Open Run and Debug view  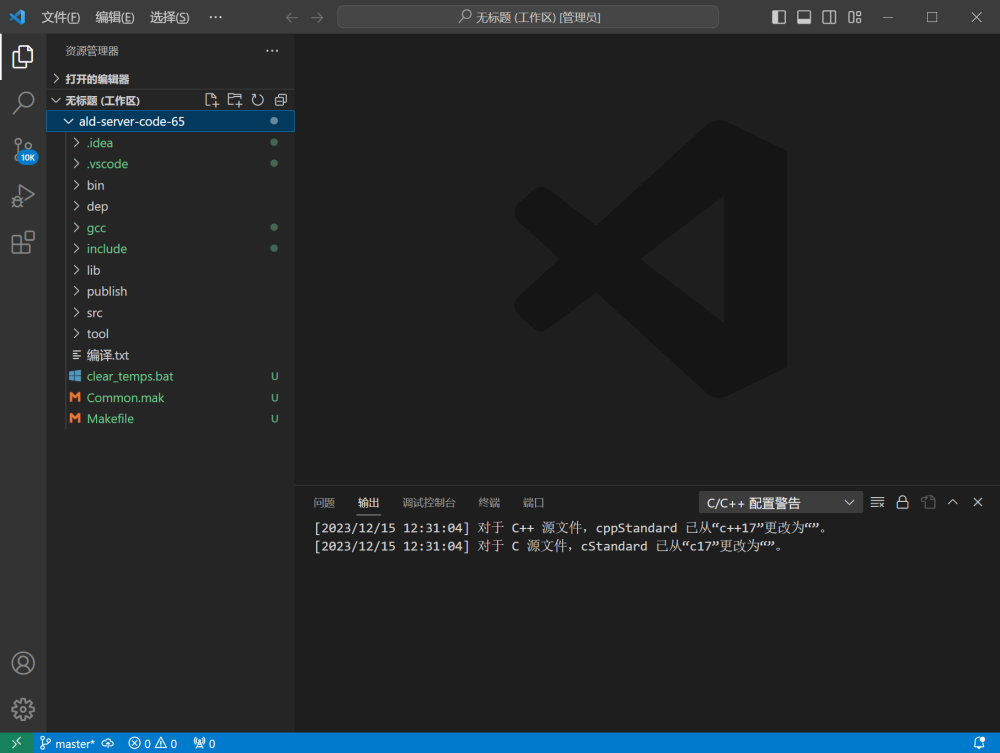click(23, 196)
